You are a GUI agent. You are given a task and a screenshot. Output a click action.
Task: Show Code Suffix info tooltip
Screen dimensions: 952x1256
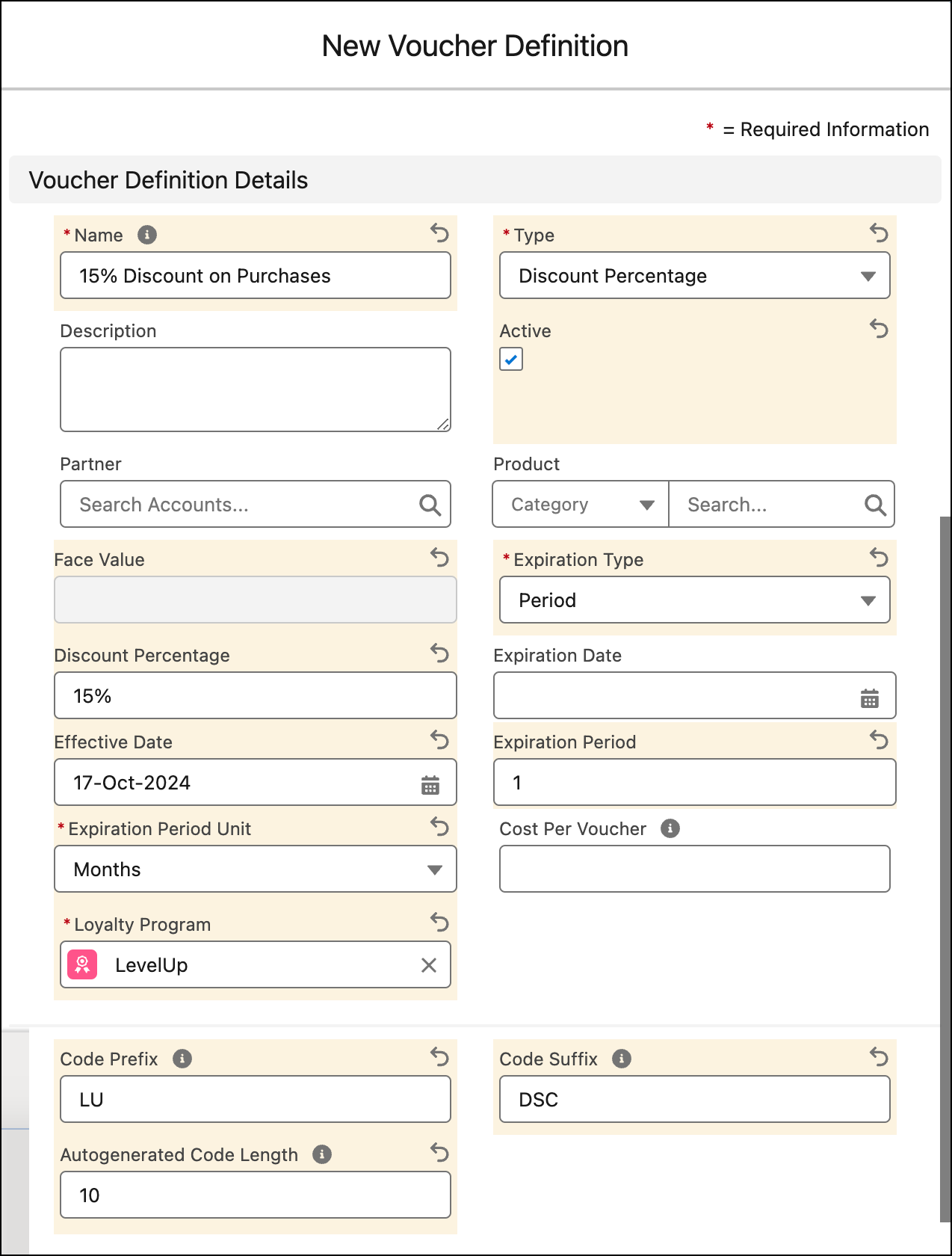click(x=622, y=1059)
